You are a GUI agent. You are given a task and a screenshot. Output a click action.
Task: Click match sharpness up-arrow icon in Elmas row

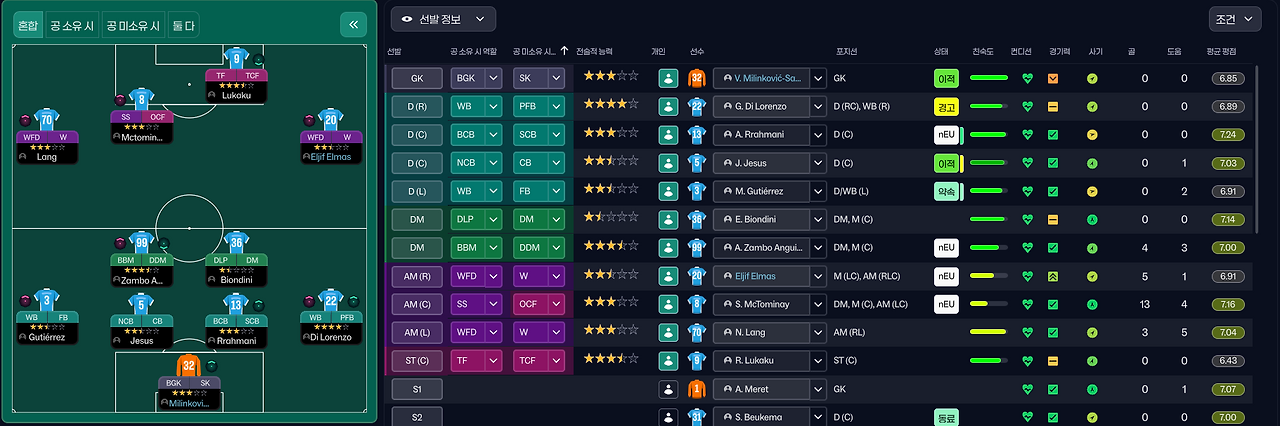1053,276
